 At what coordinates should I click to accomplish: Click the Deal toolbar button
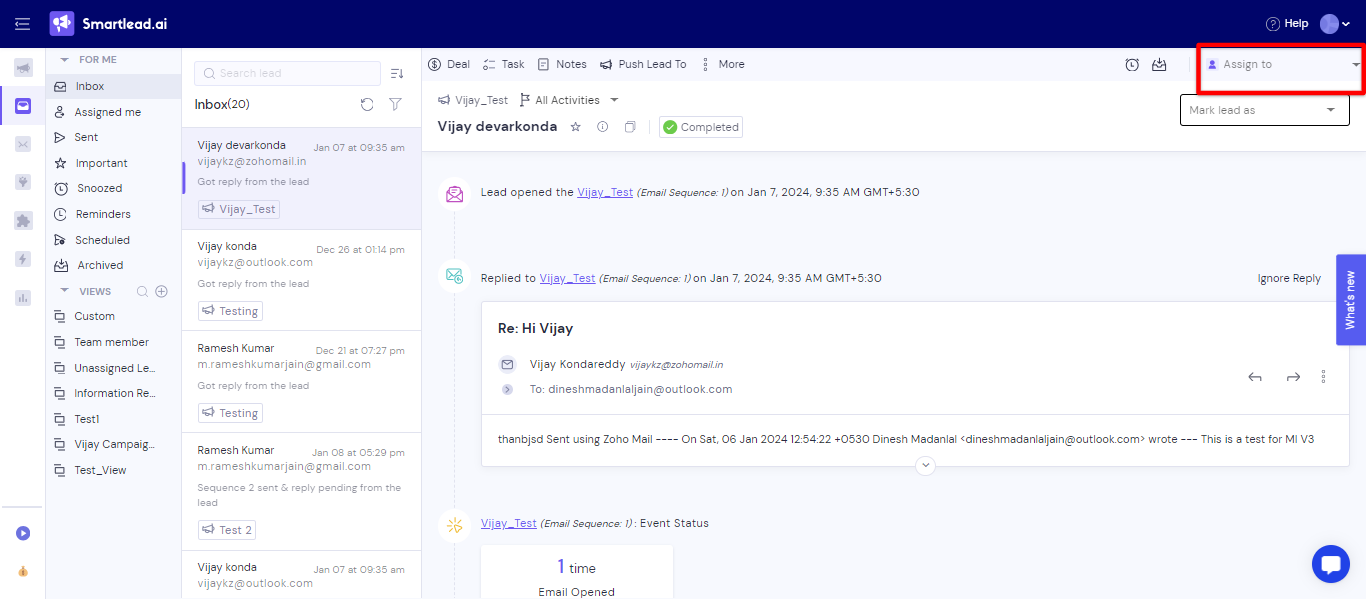[x=448, y=64]
